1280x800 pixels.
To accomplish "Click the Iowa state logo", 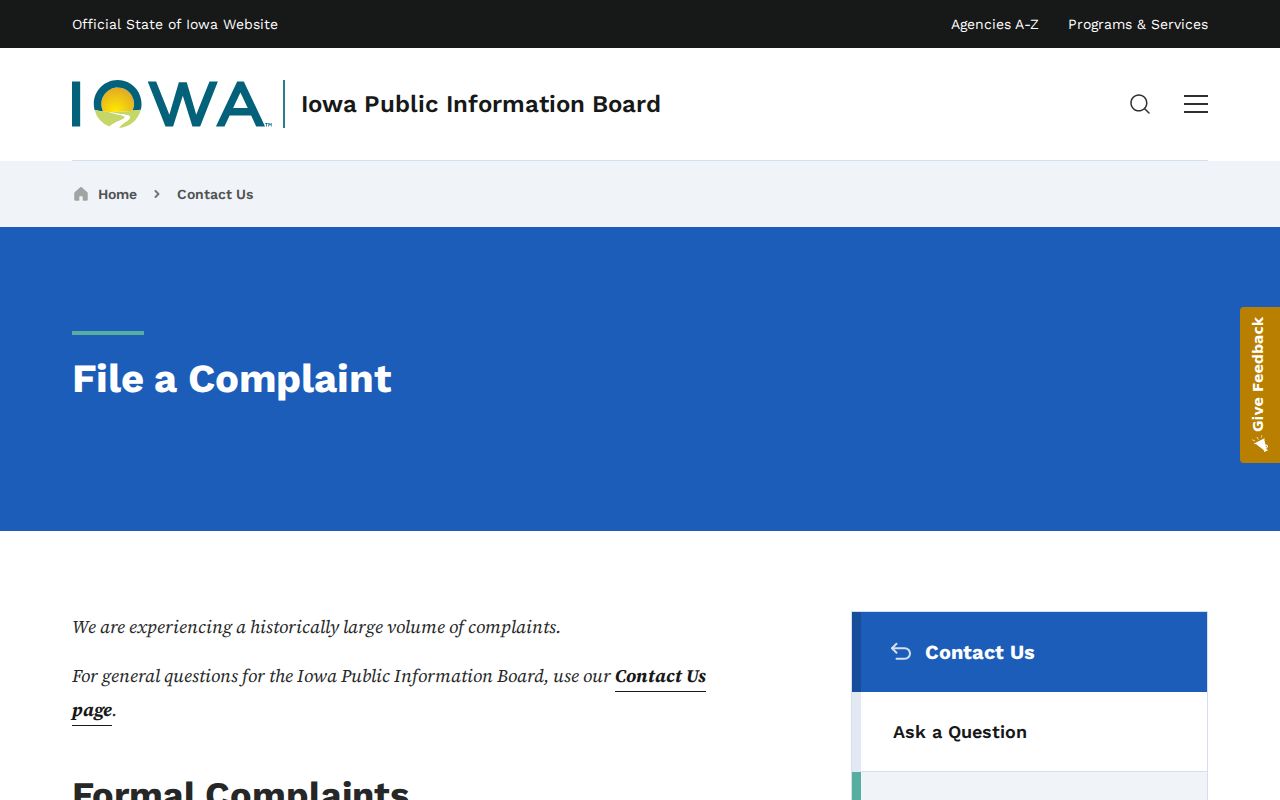I will (170, 104).
